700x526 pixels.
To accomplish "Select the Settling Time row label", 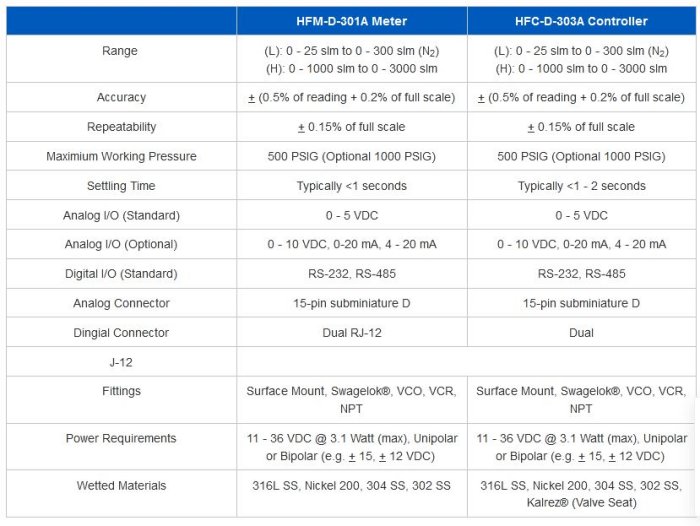I will (121, 186).
